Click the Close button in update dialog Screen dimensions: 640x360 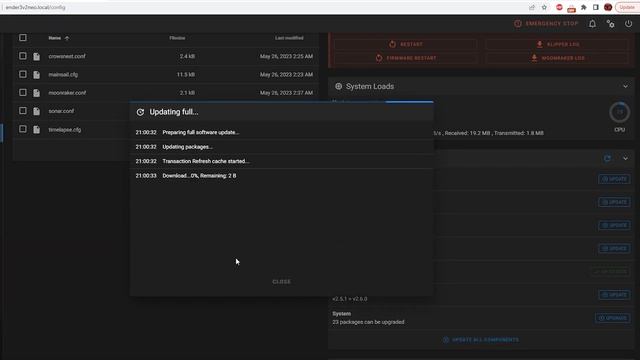(282, 282)
